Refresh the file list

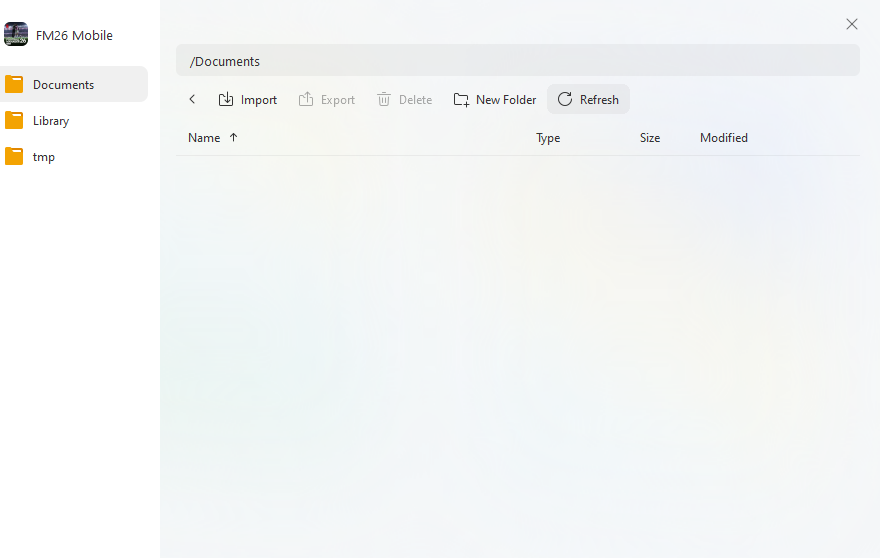tap(588, 99)
